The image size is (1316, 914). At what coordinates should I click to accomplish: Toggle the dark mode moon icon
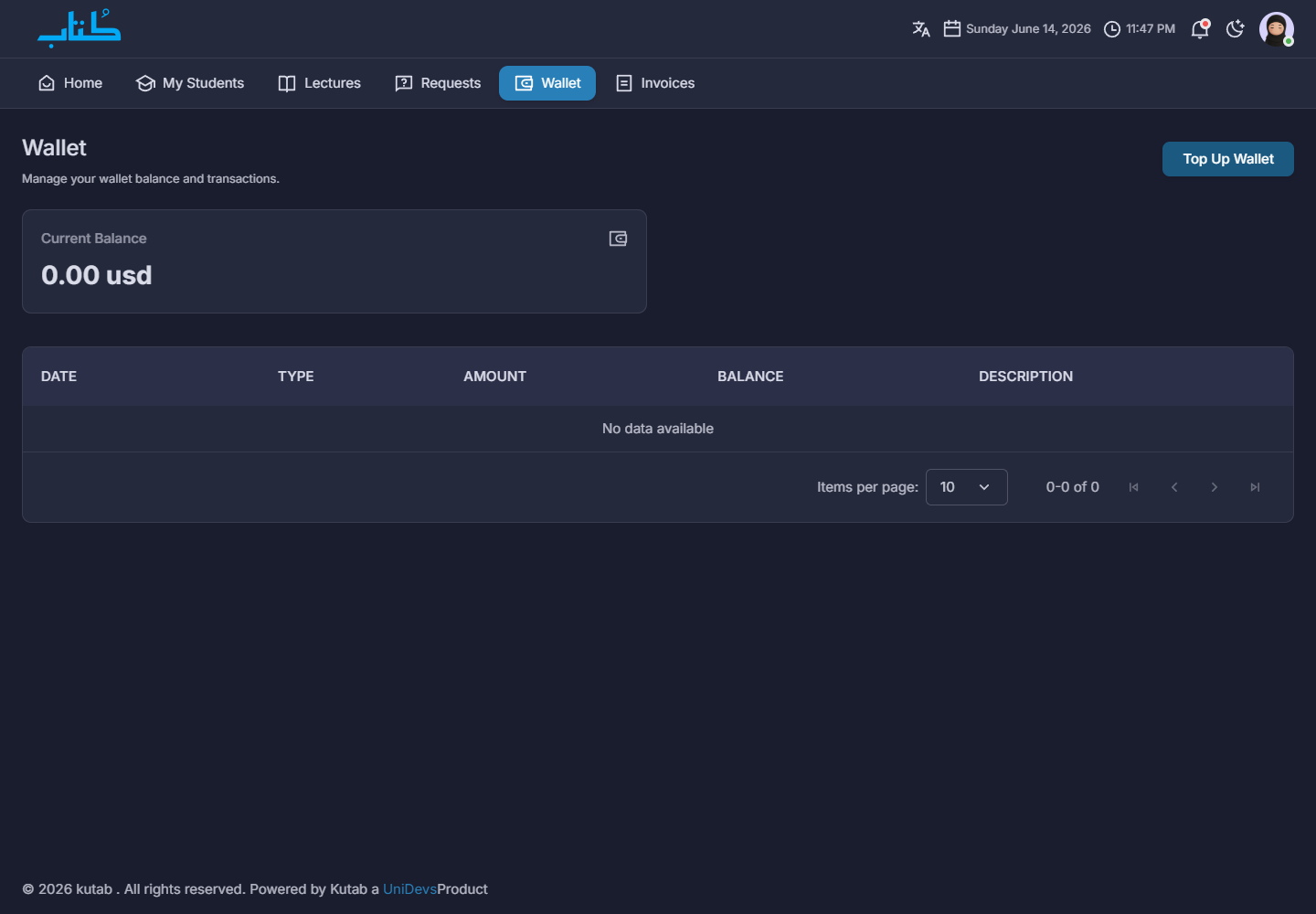click(x=1236, y=29)
